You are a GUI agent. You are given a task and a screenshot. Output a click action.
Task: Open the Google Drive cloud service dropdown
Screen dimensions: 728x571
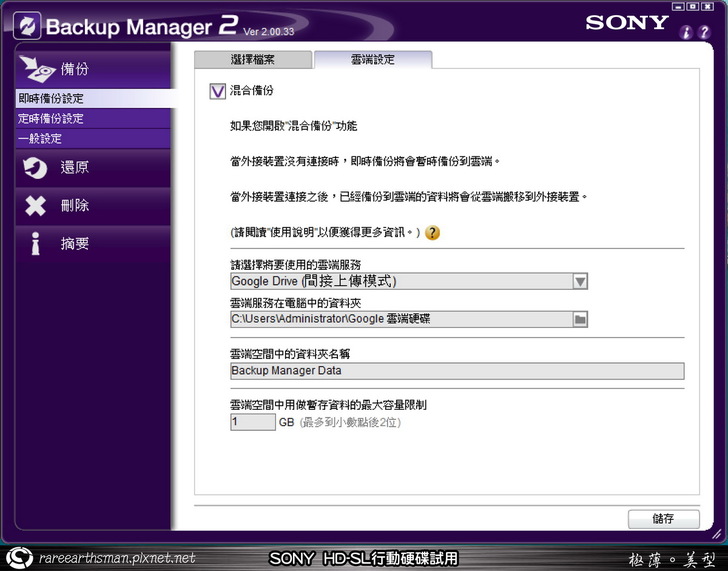click(x=400, y=282)
